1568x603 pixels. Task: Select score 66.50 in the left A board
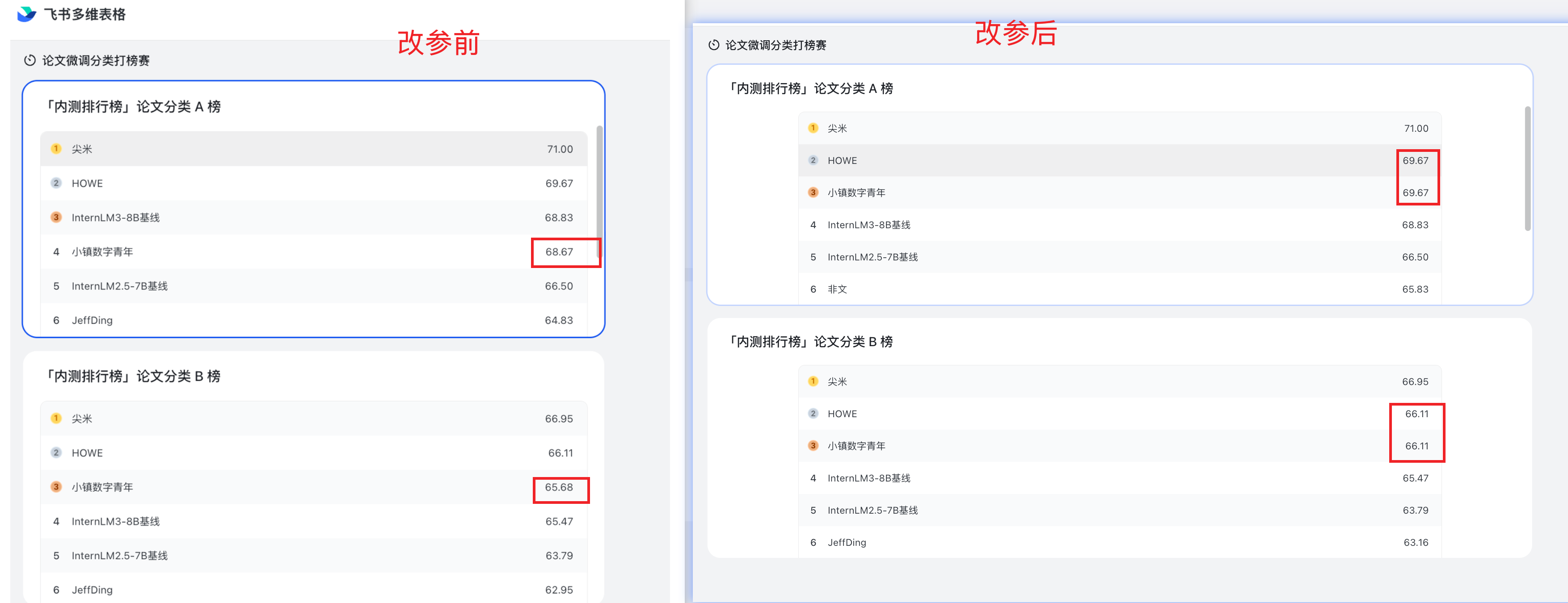click(559, 286)
